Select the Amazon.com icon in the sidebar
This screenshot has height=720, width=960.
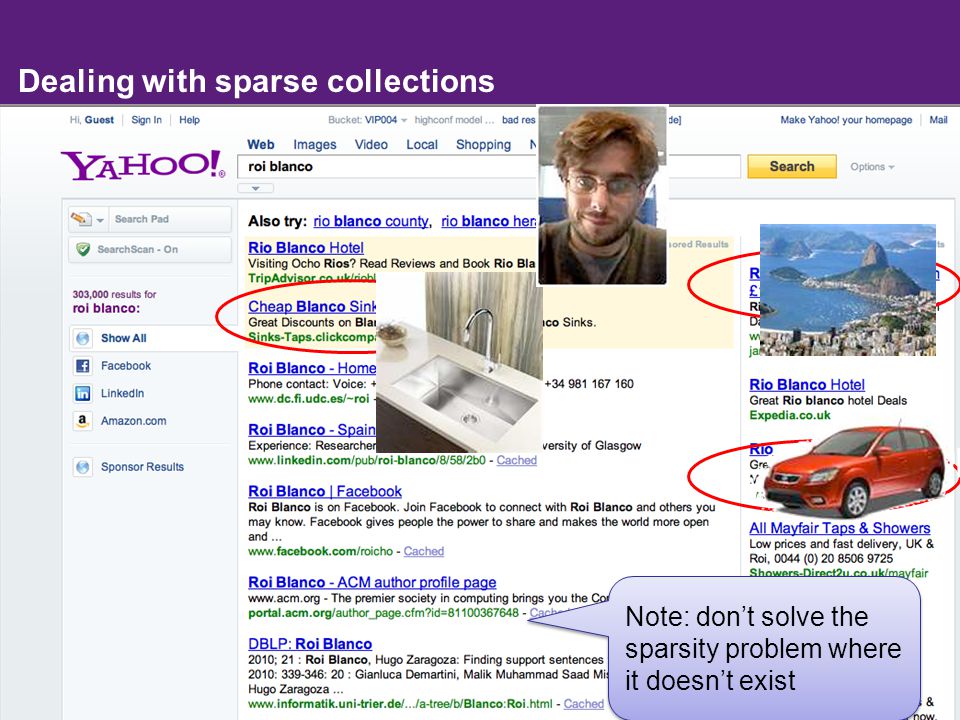82,421
